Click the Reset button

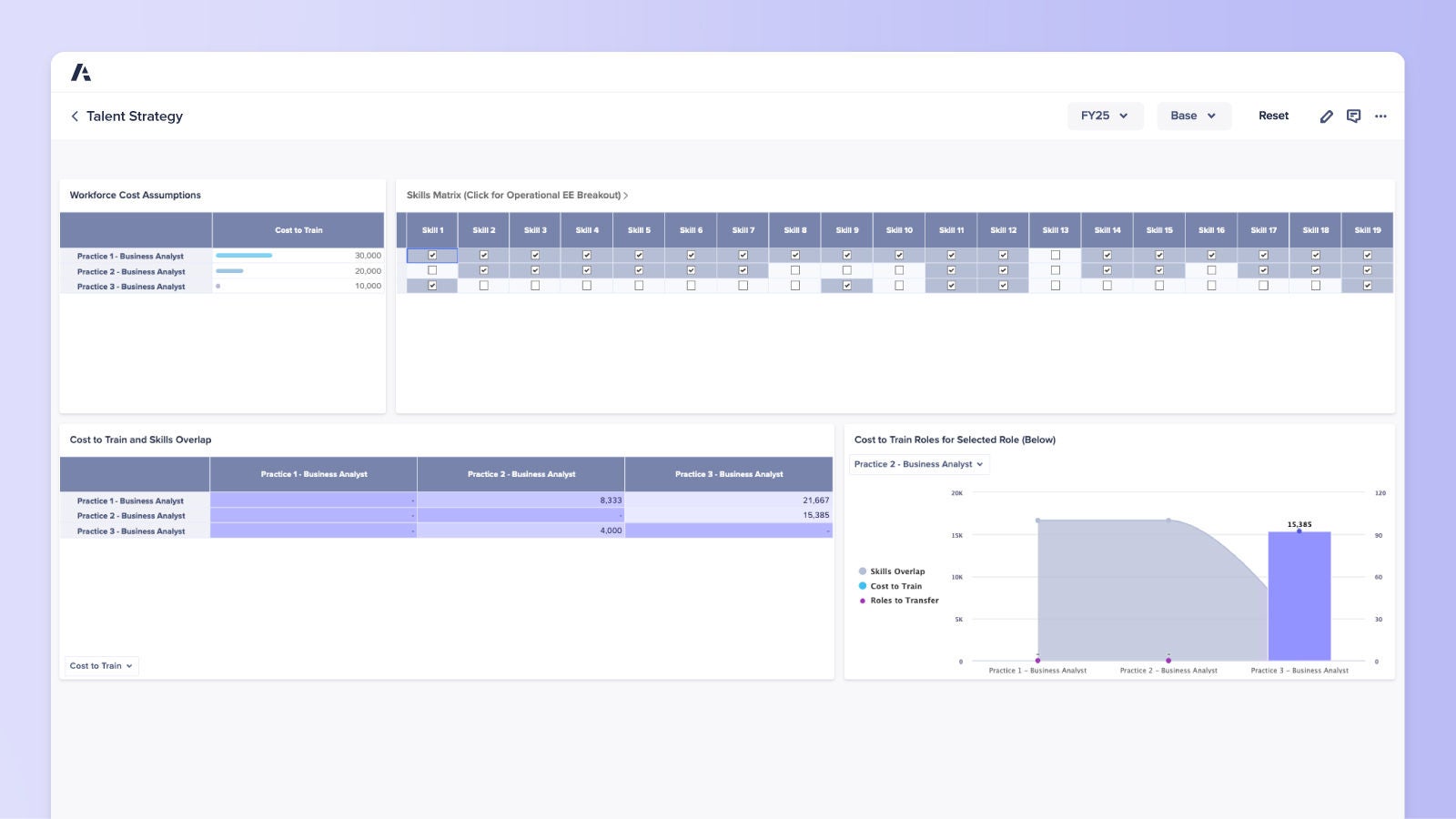1273,116
